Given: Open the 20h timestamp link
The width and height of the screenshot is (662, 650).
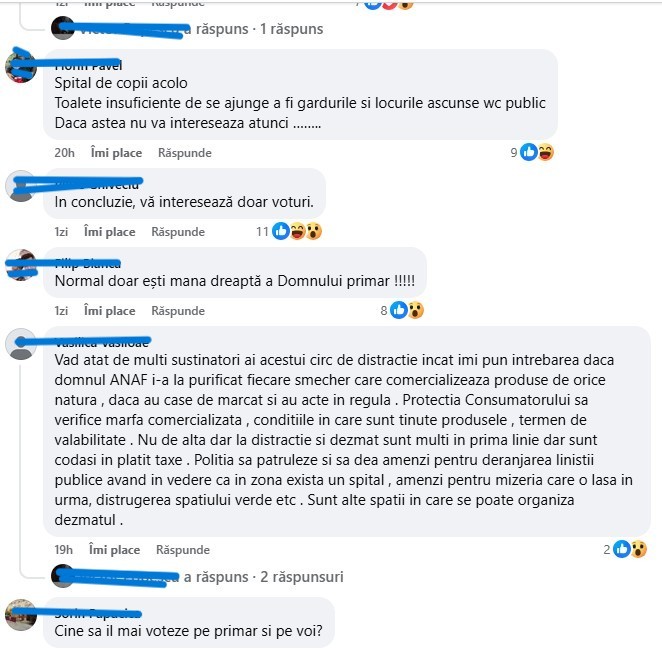Looking at the screenshot, I should point(64,152).
